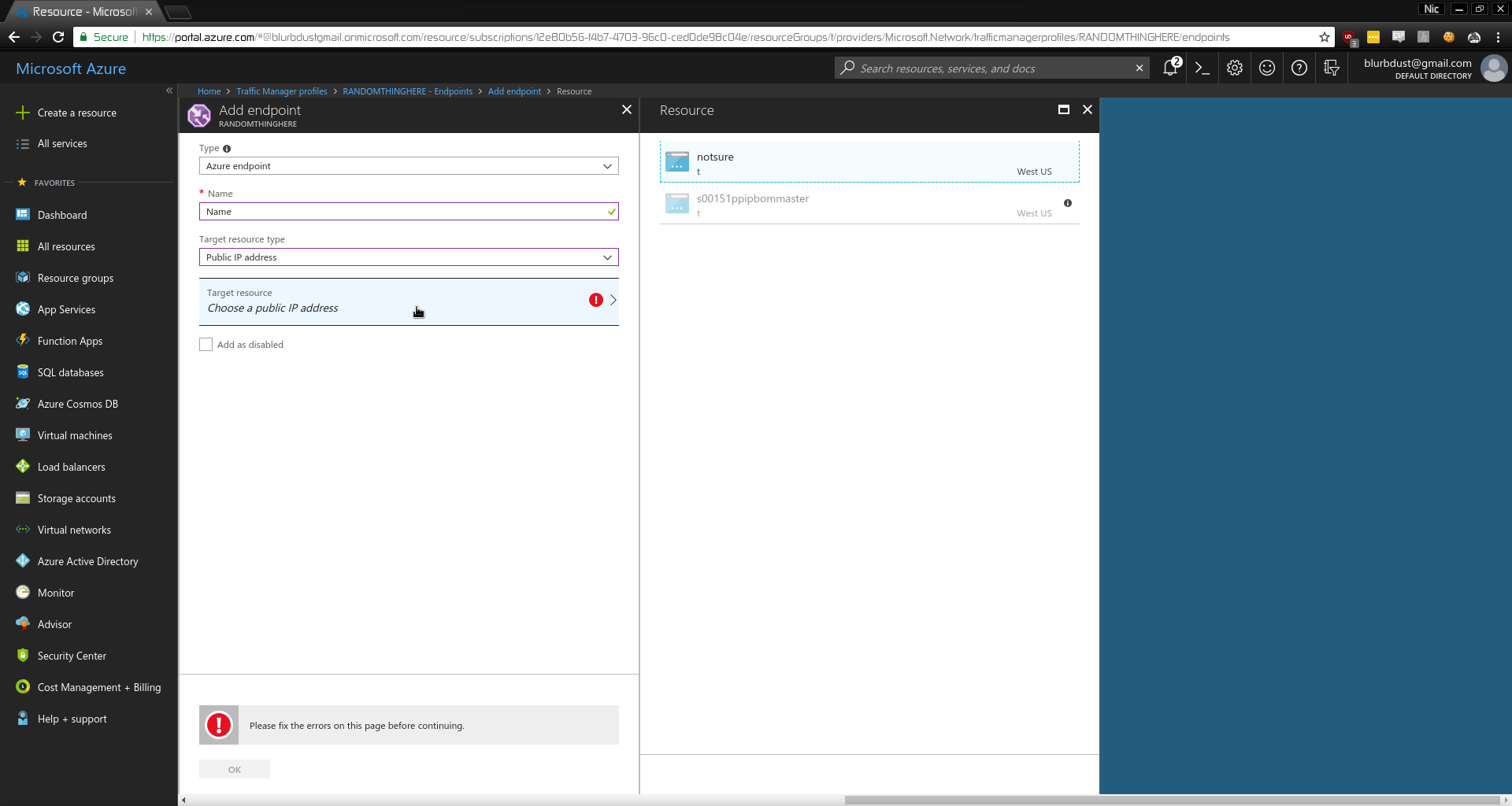
Task: Open Resource groups in the sidebar
Action: (x=76, y=278)
